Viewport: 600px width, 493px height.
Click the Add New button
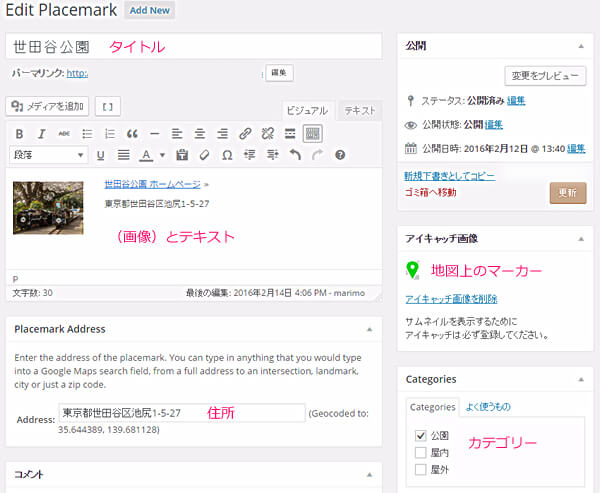coord(150,10)
